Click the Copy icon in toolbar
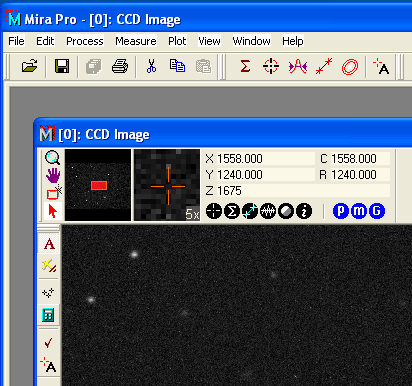This screenshot has width=412, height=386. (177, 66)
